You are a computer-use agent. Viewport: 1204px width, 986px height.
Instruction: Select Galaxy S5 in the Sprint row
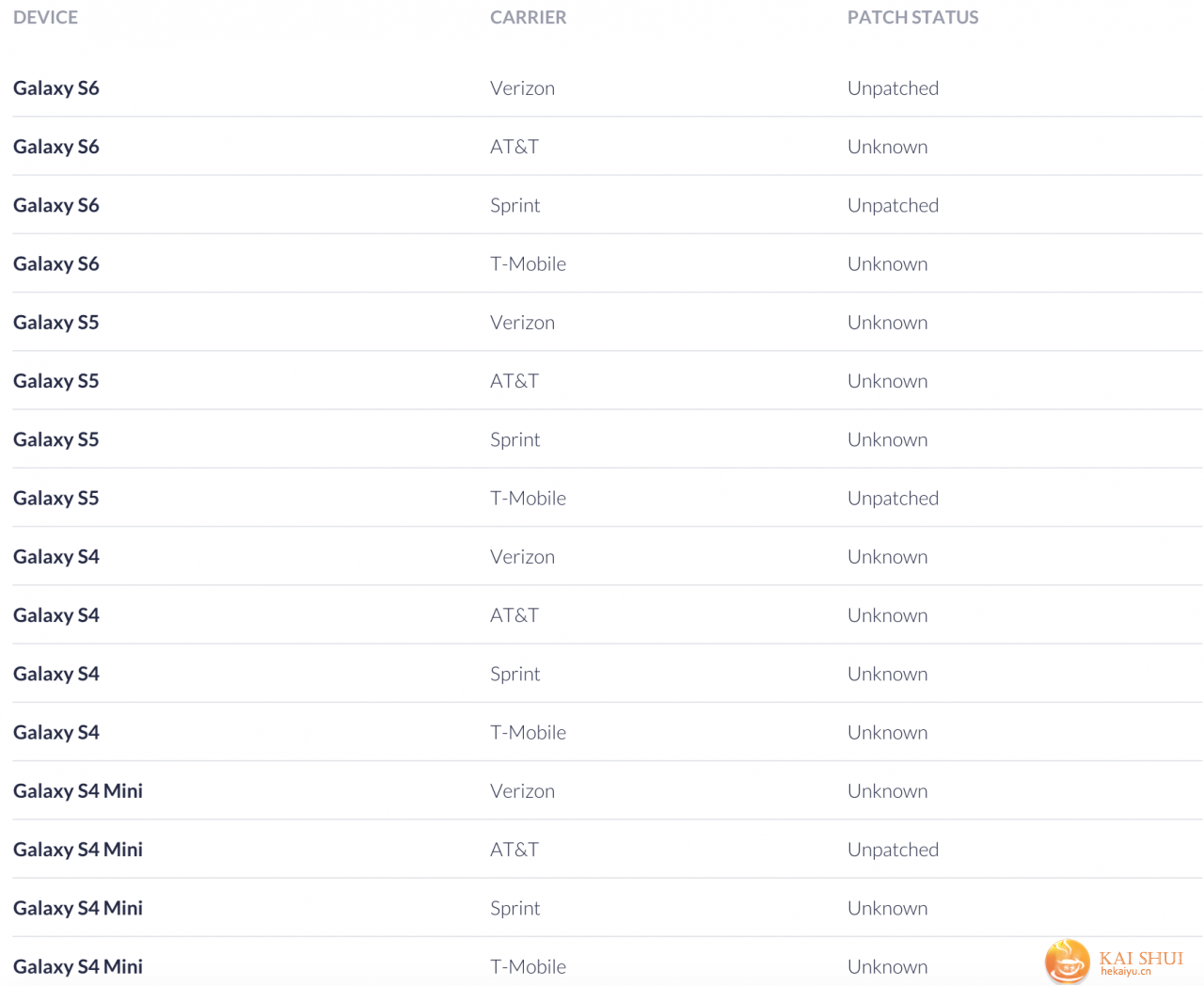(56, 439)
